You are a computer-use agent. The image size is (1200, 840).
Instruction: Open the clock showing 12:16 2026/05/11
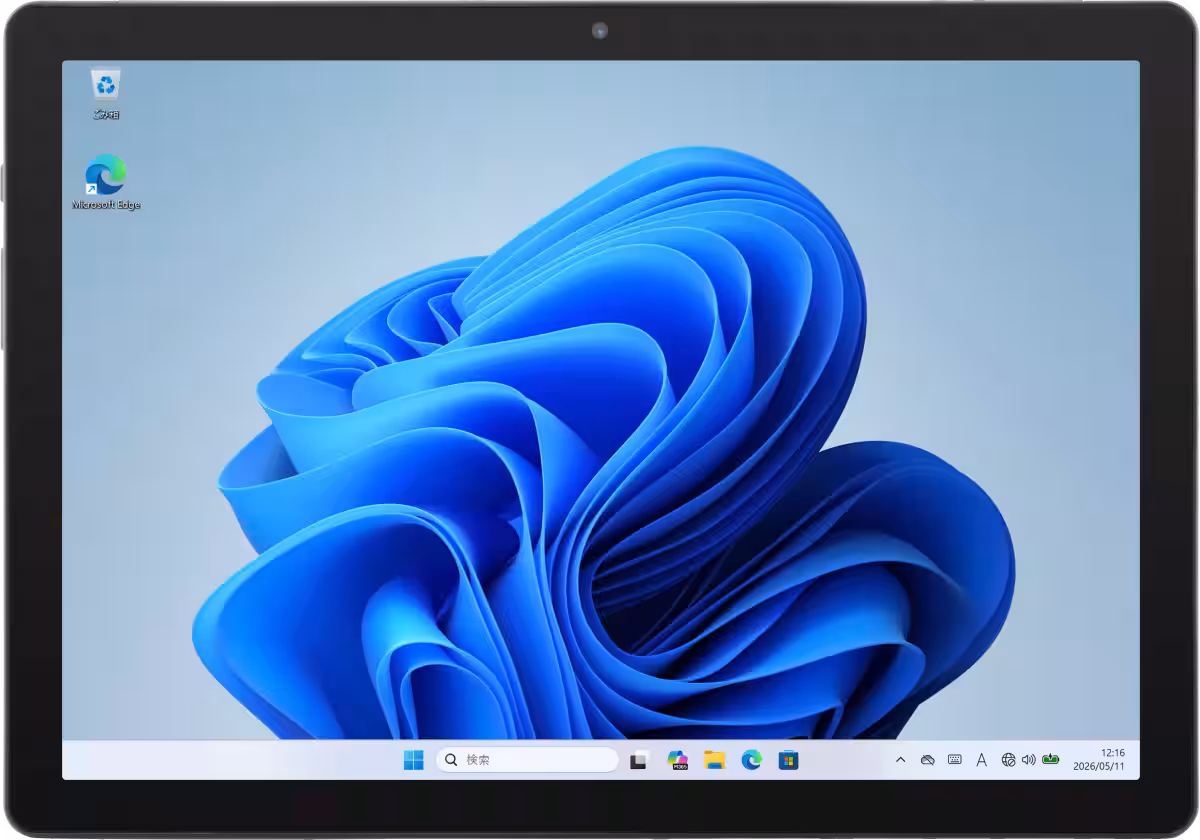coord(1100,760)
